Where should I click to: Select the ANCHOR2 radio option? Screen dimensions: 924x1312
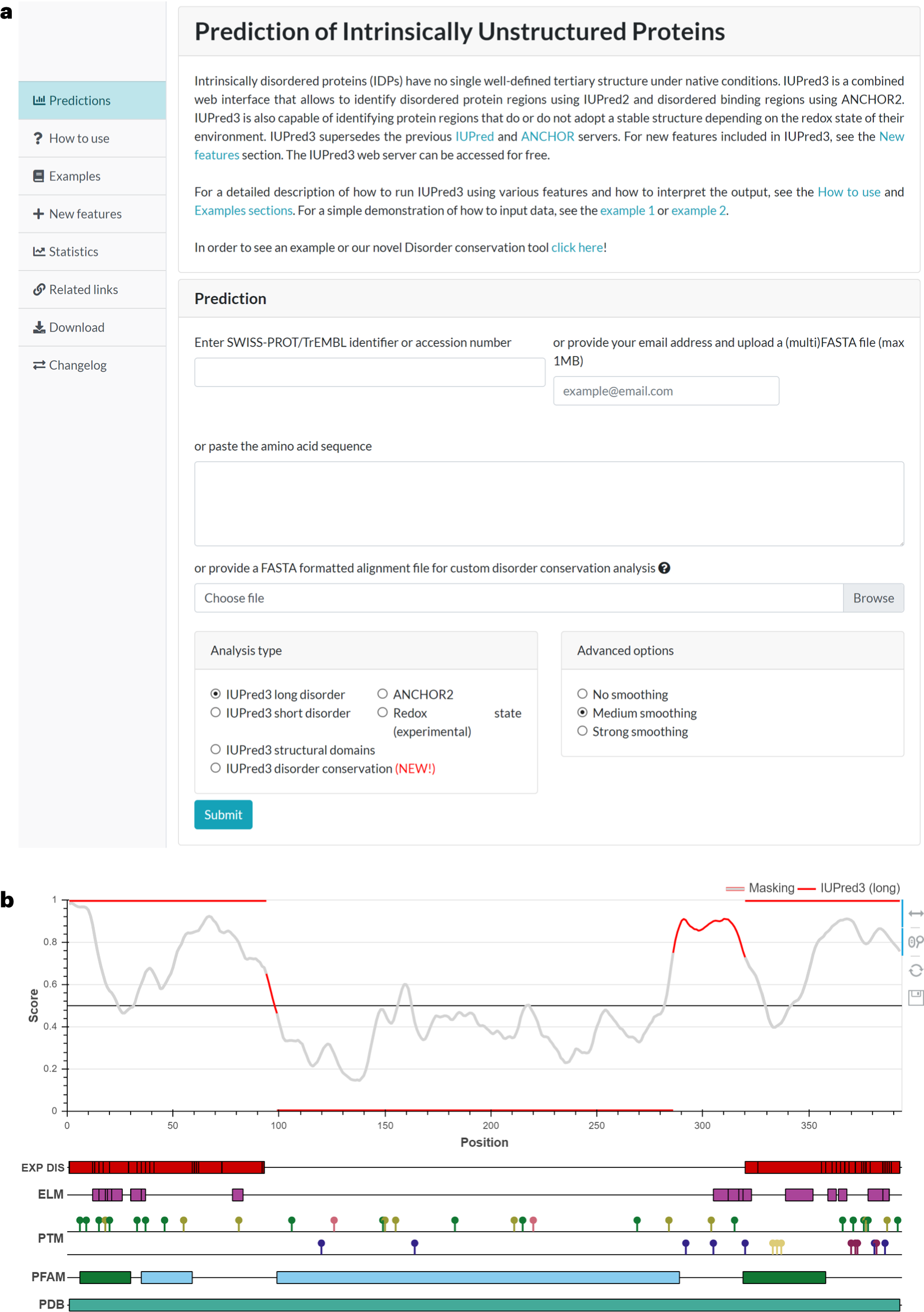coord(382,694)
